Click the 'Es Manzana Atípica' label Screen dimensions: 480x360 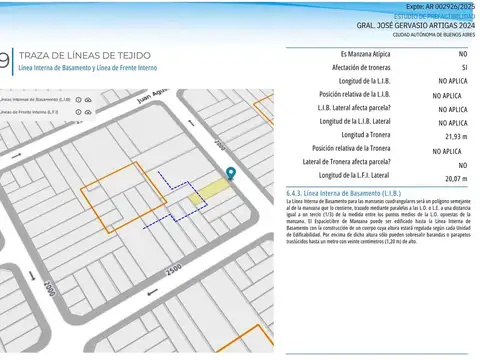click(x=365, y=54)
